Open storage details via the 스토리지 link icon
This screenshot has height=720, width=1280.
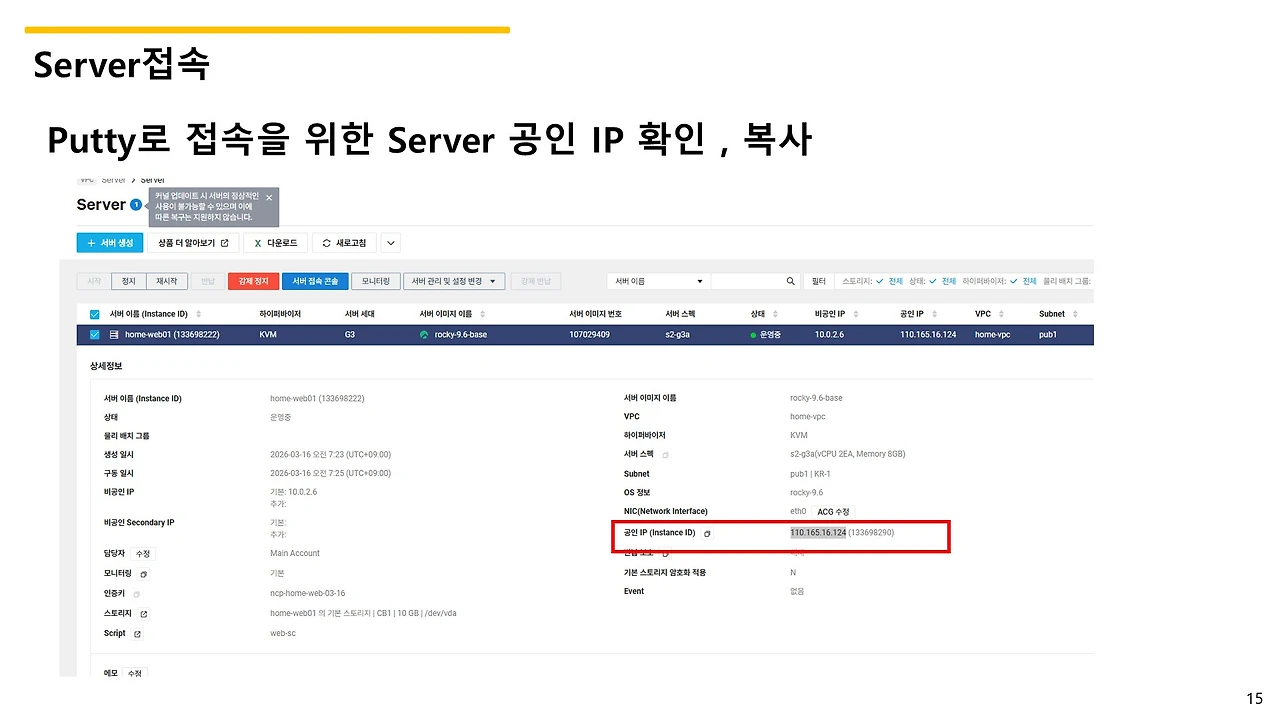tap(142, 613)
